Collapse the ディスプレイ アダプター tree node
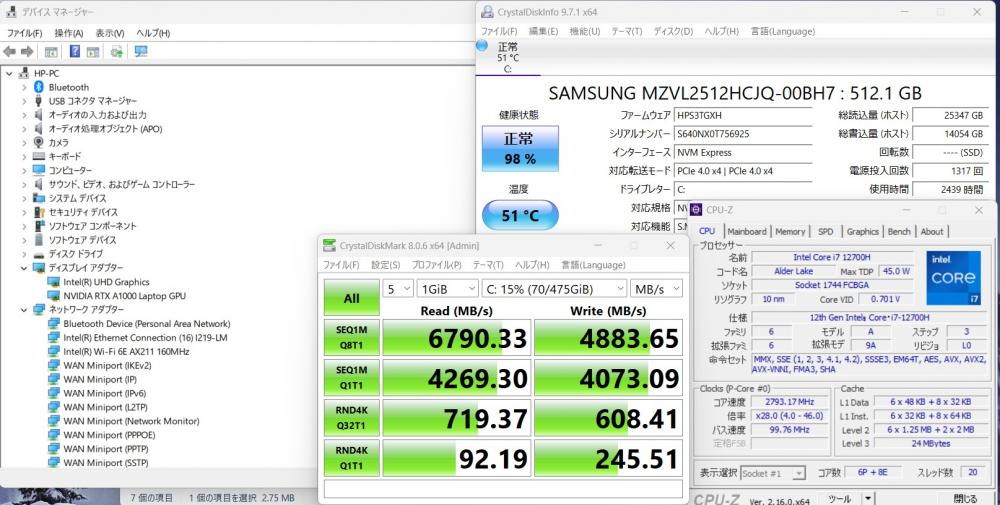1000x505 pixels. pyautogui.click(x=25, y=268)
